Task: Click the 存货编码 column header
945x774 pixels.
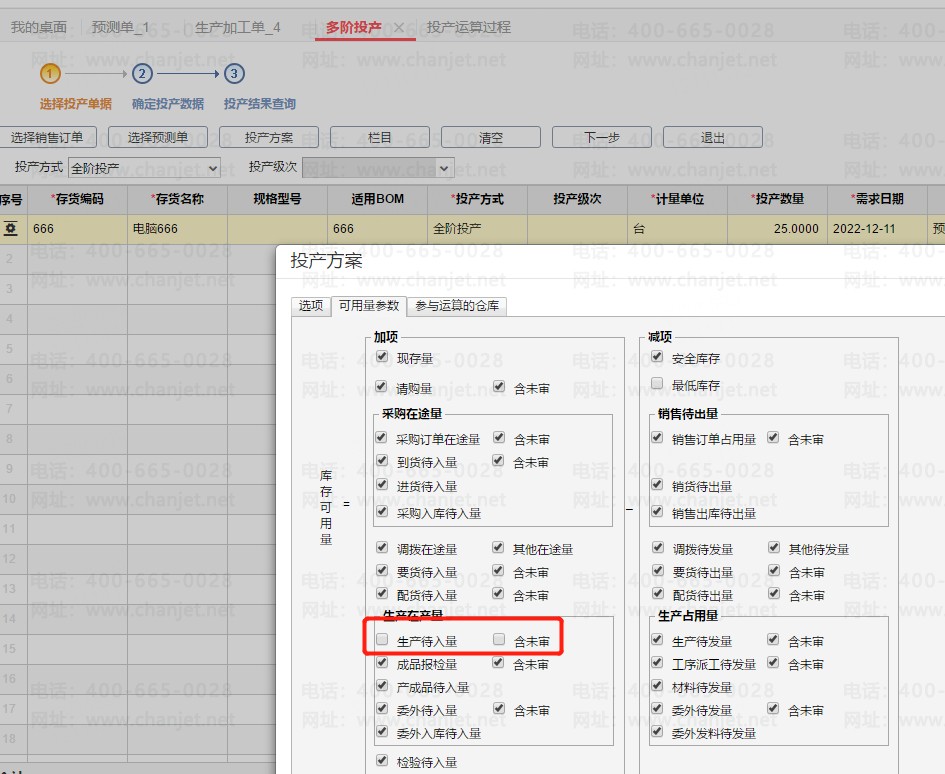Action: tap(77, 199)
